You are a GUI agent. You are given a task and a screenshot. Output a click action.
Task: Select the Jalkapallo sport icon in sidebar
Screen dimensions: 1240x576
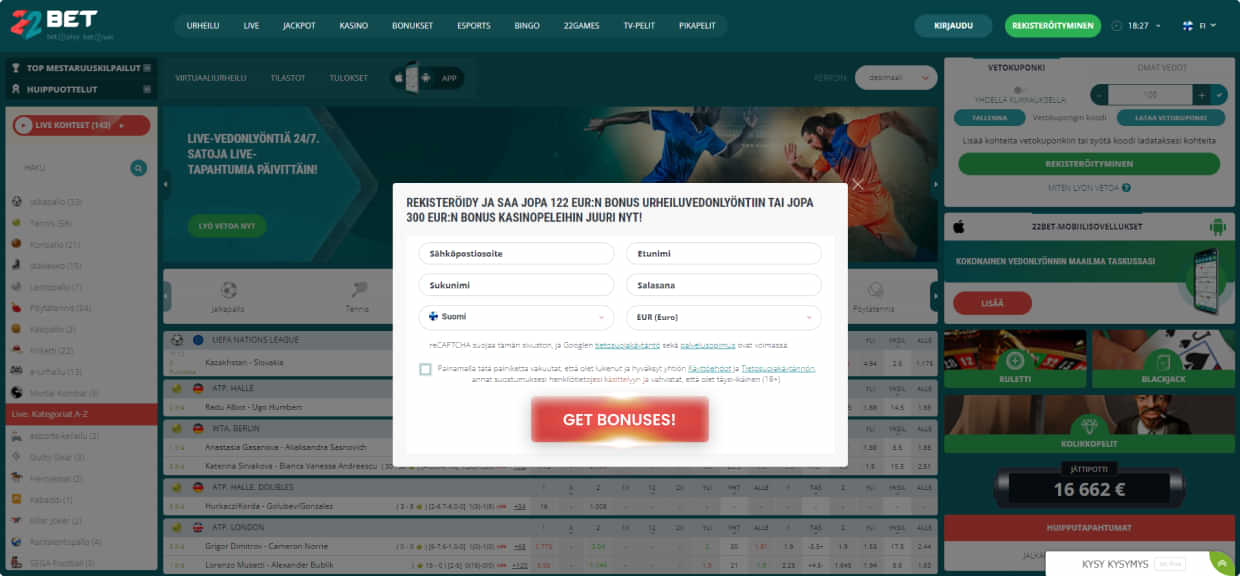pos(16,201)
